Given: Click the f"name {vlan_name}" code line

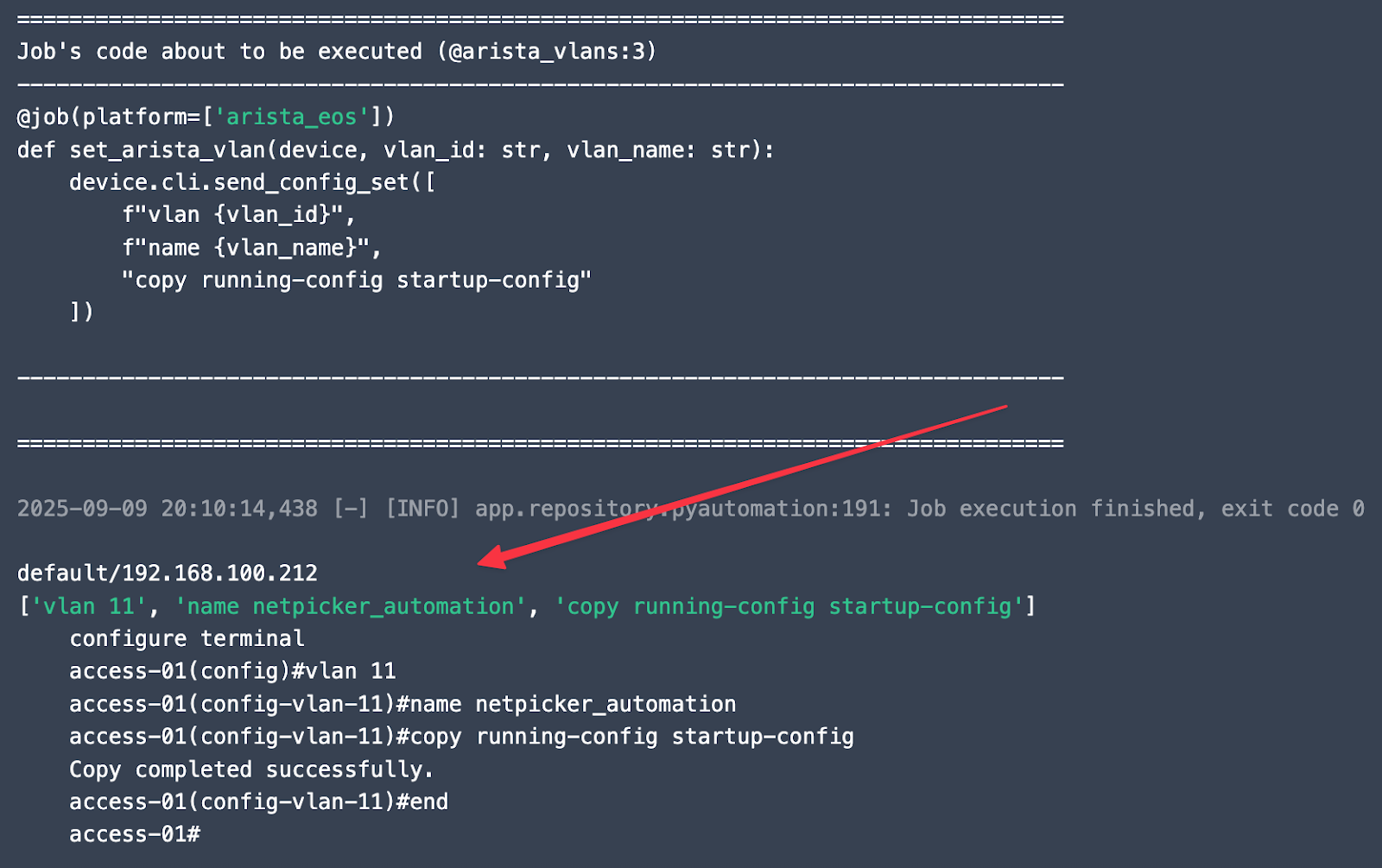Looking at the screenshot, I should click(x=251, y=248).
